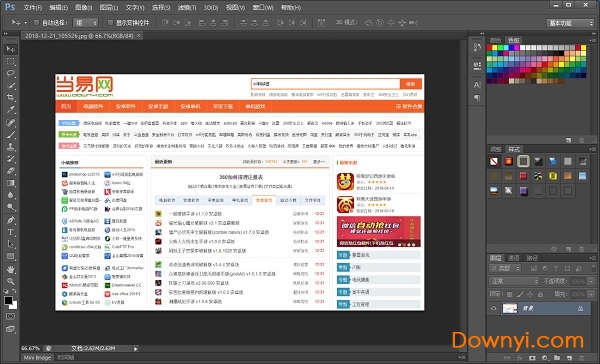This screenshot has height=364, width=600.
Task: Open the Paragraph panel icon in dock
Action: [477, 98]
